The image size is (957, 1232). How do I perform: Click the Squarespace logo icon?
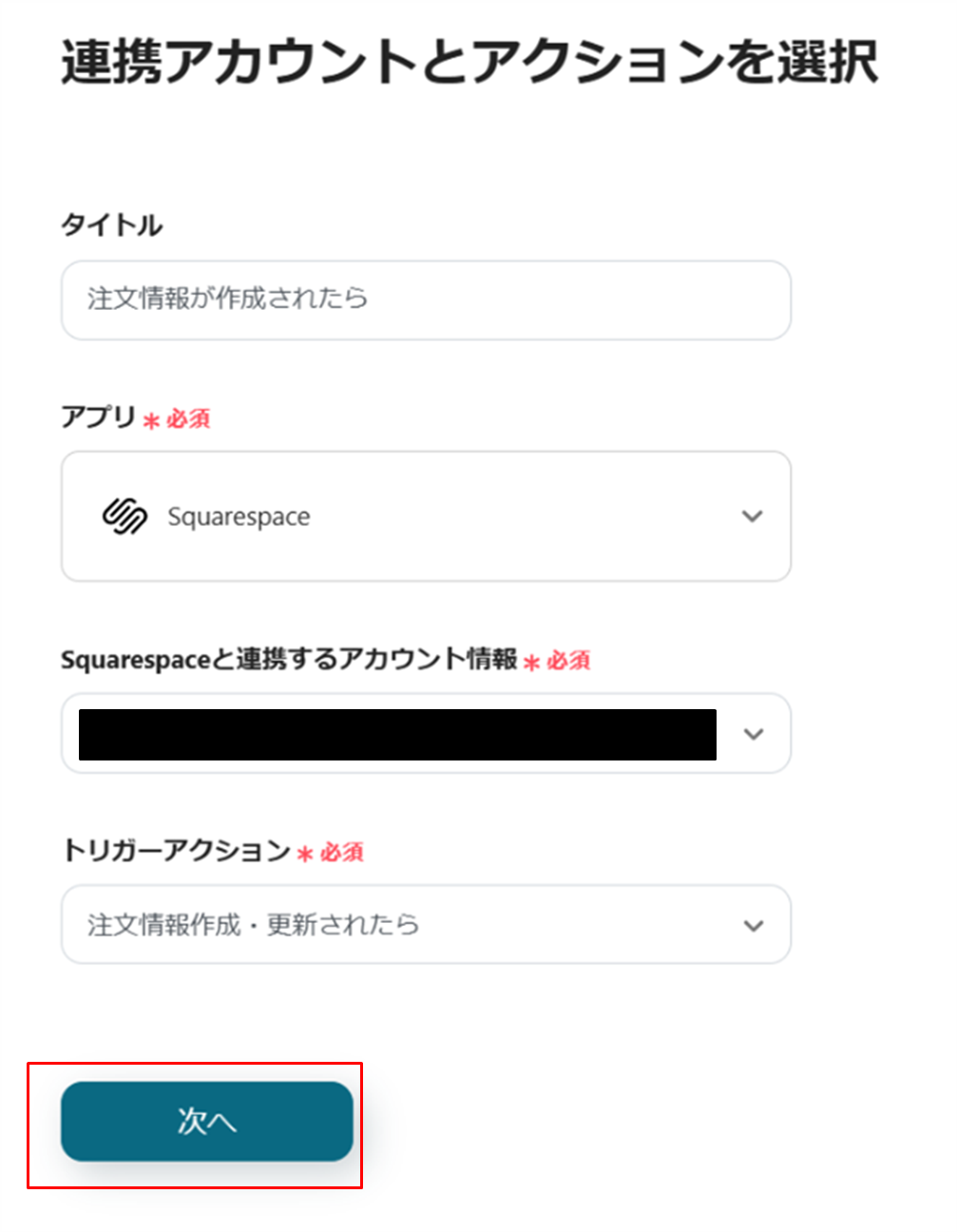tap(124, 516)
